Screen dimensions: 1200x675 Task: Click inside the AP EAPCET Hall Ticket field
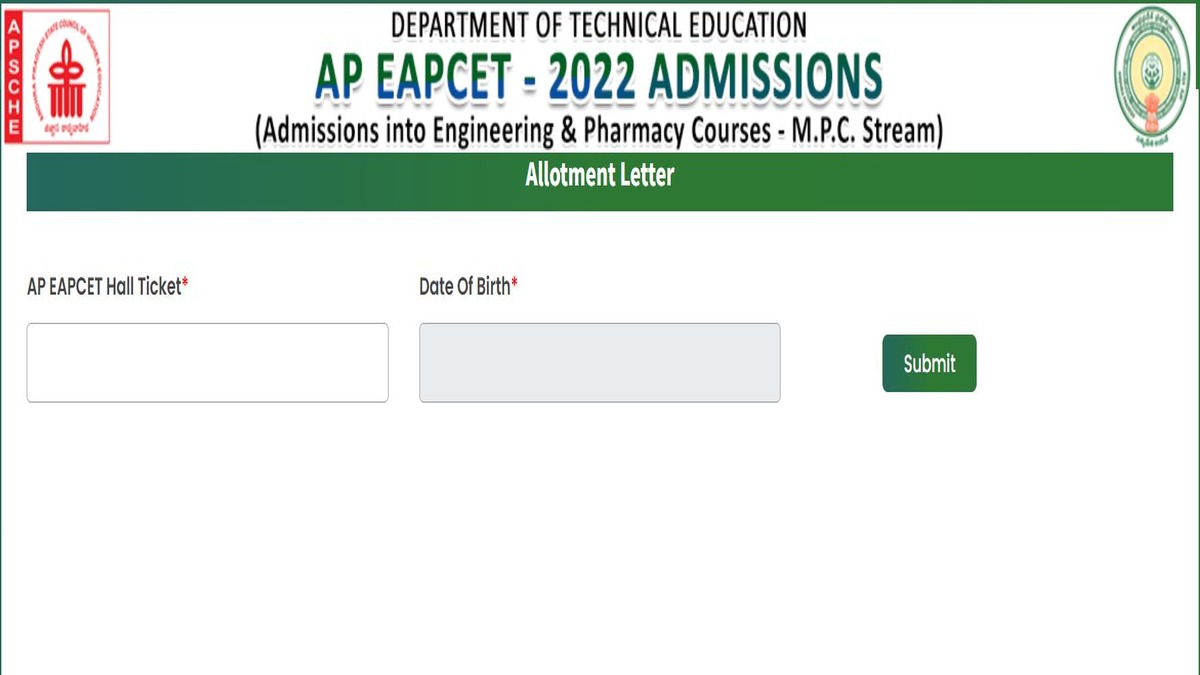[x=207, y=362]
